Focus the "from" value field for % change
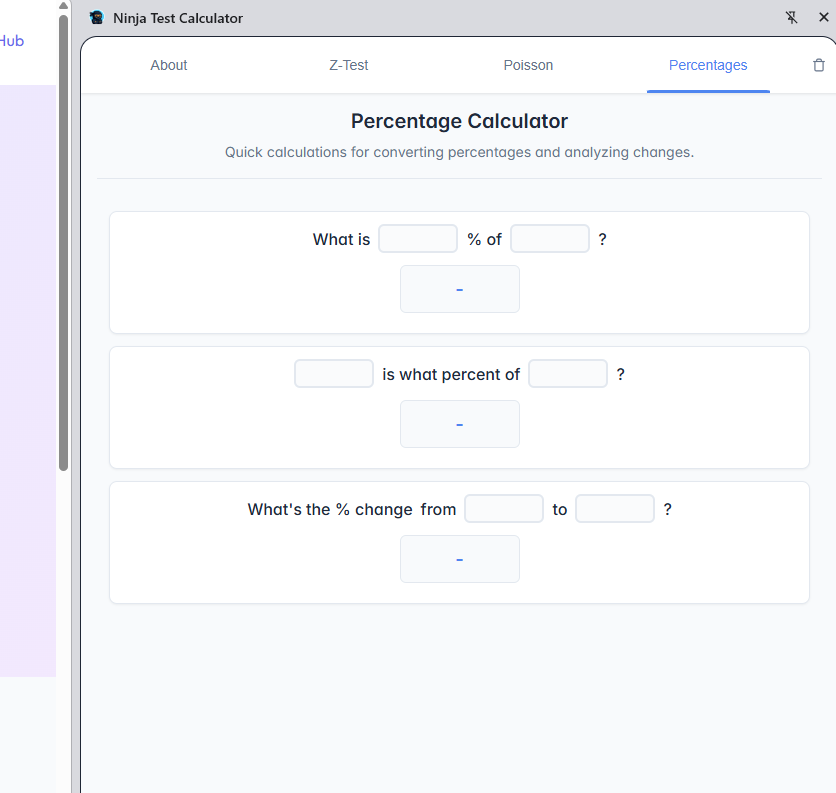836x793 pixels. click(x=504, y=509)
